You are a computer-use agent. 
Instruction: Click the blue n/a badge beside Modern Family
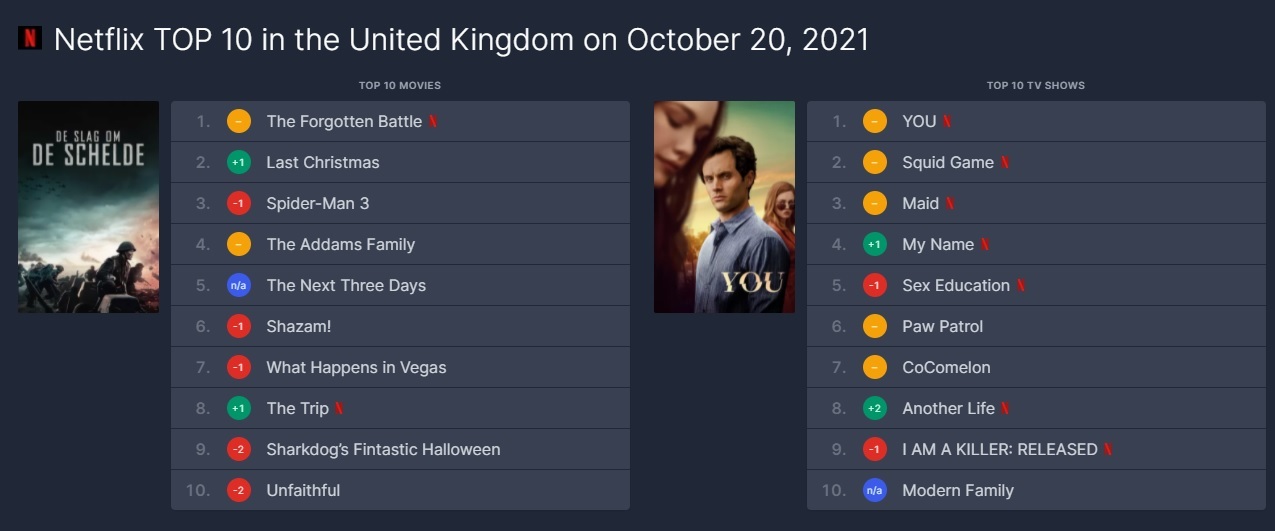tap(874, 490)
